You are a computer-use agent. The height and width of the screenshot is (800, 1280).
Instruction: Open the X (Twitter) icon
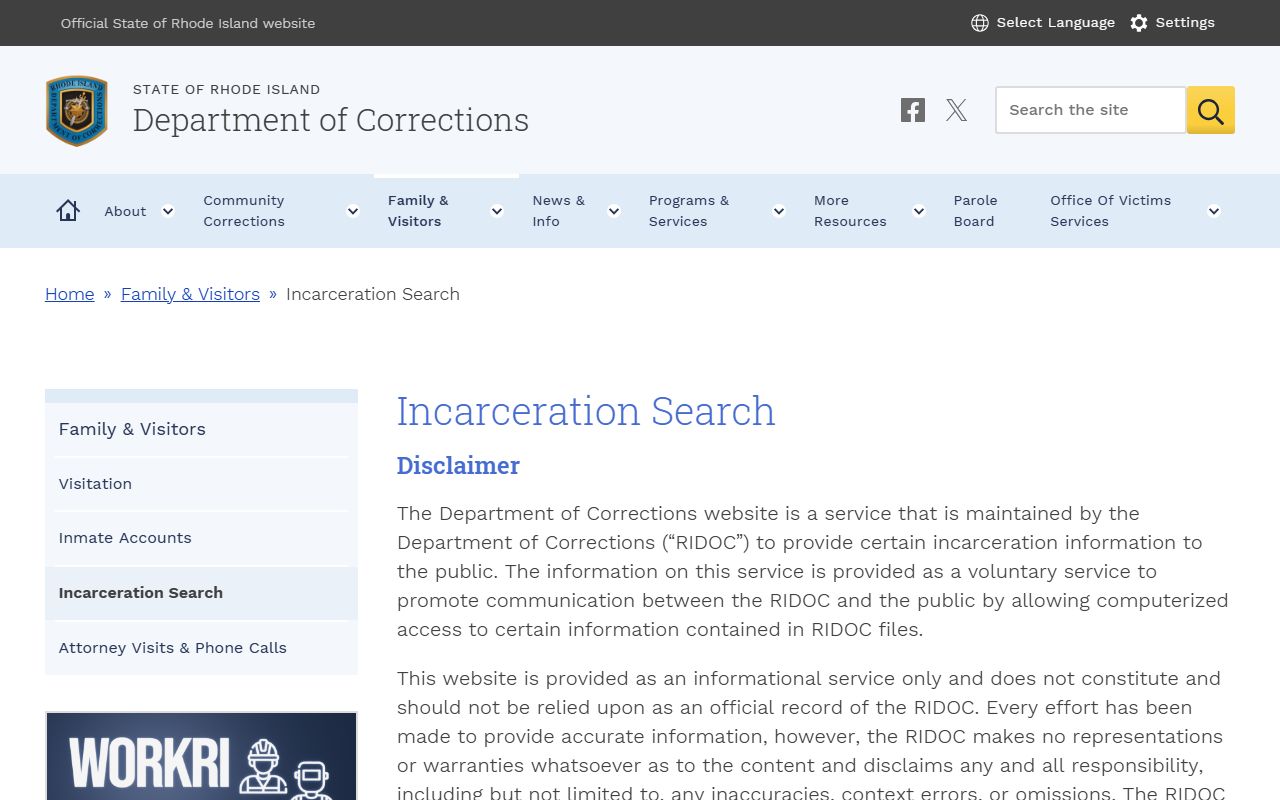(x=957, y=110)
